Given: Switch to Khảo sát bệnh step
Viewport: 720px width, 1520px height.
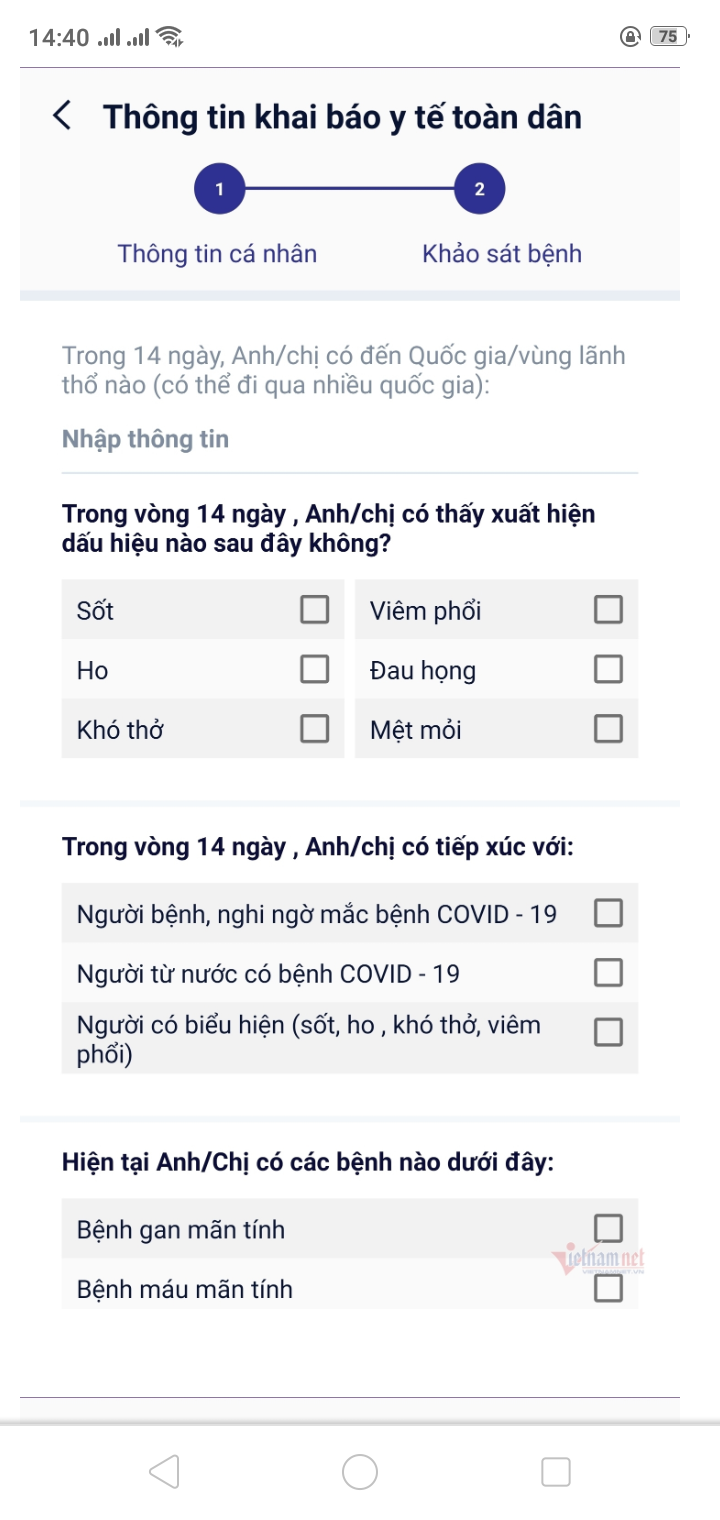Looking at the screenshot, I should [x=502, y=253].
